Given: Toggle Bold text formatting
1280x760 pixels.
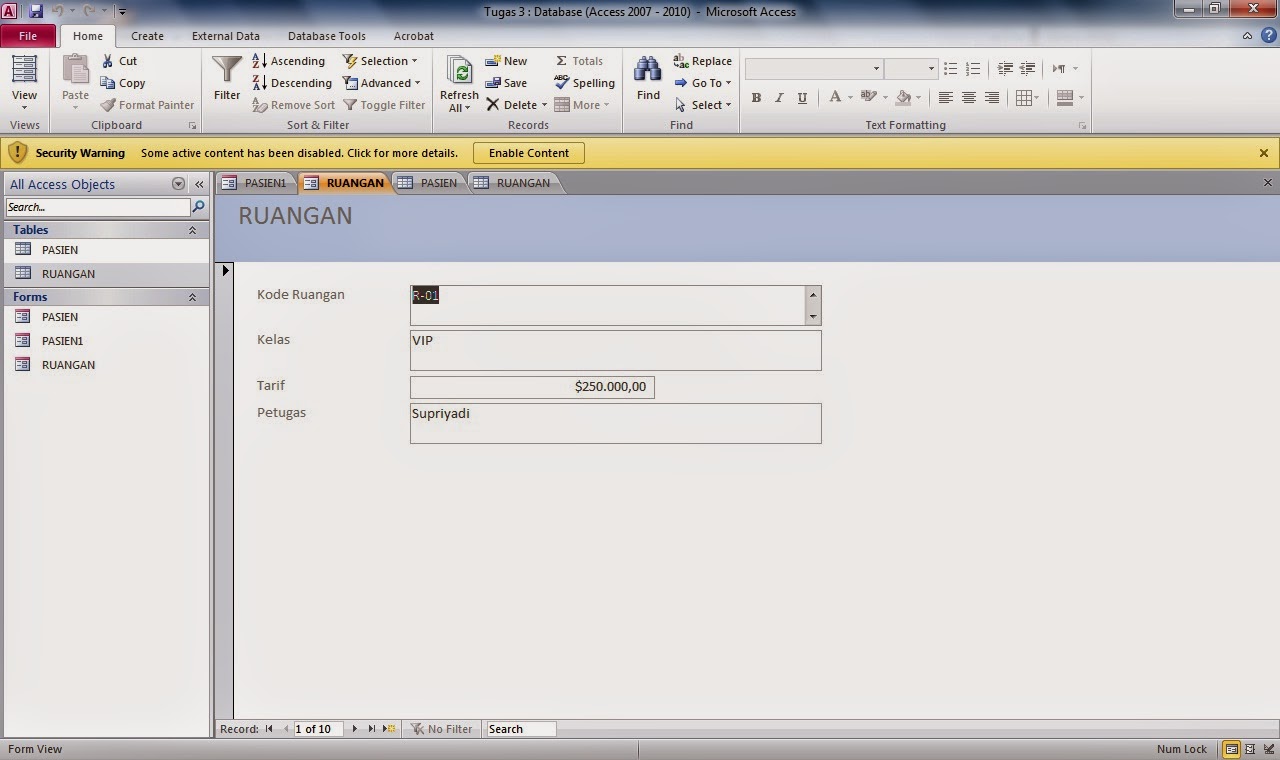Looking at the screenshot, I should tap(756, 98).
